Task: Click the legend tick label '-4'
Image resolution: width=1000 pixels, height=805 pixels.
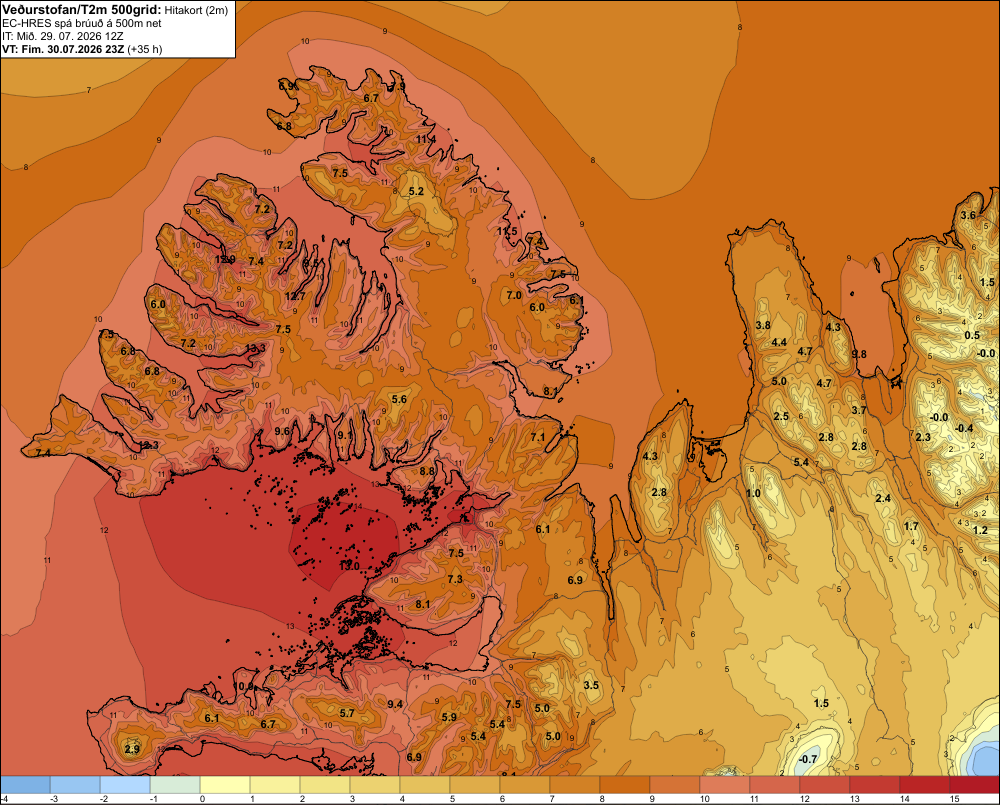Action: 4,799
